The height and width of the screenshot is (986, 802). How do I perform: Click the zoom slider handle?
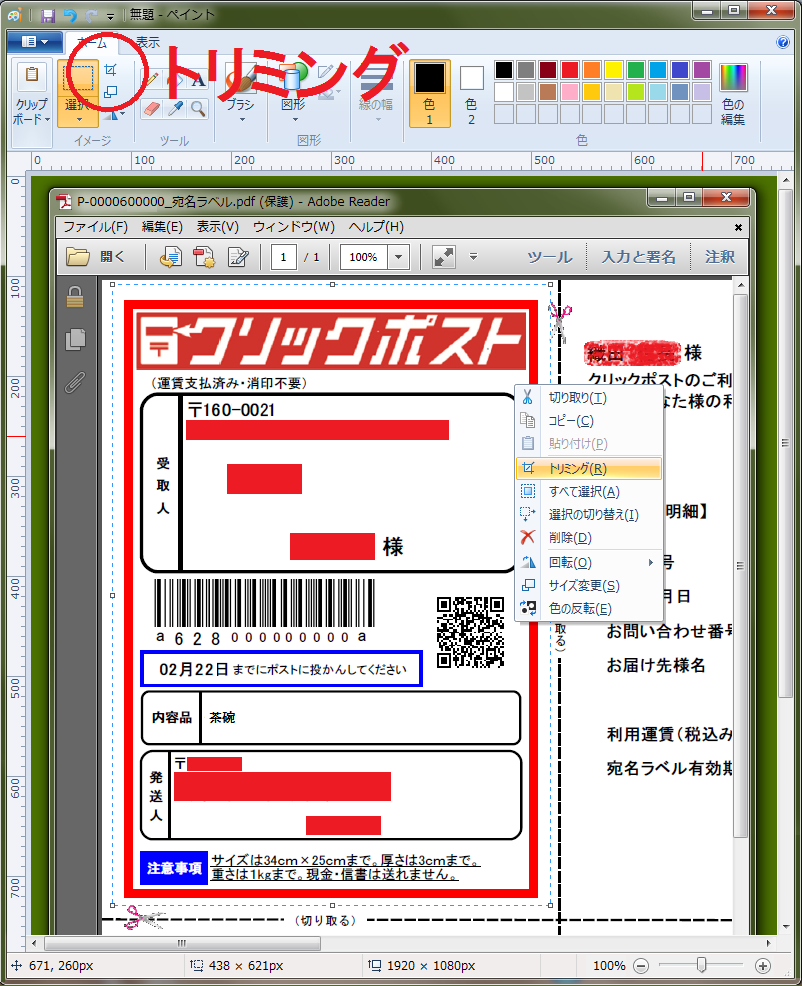(702, 965)
